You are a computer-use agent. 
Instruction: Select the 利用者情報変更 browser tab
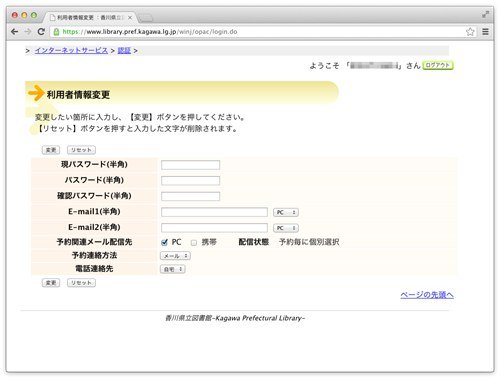tap(89, 17)
